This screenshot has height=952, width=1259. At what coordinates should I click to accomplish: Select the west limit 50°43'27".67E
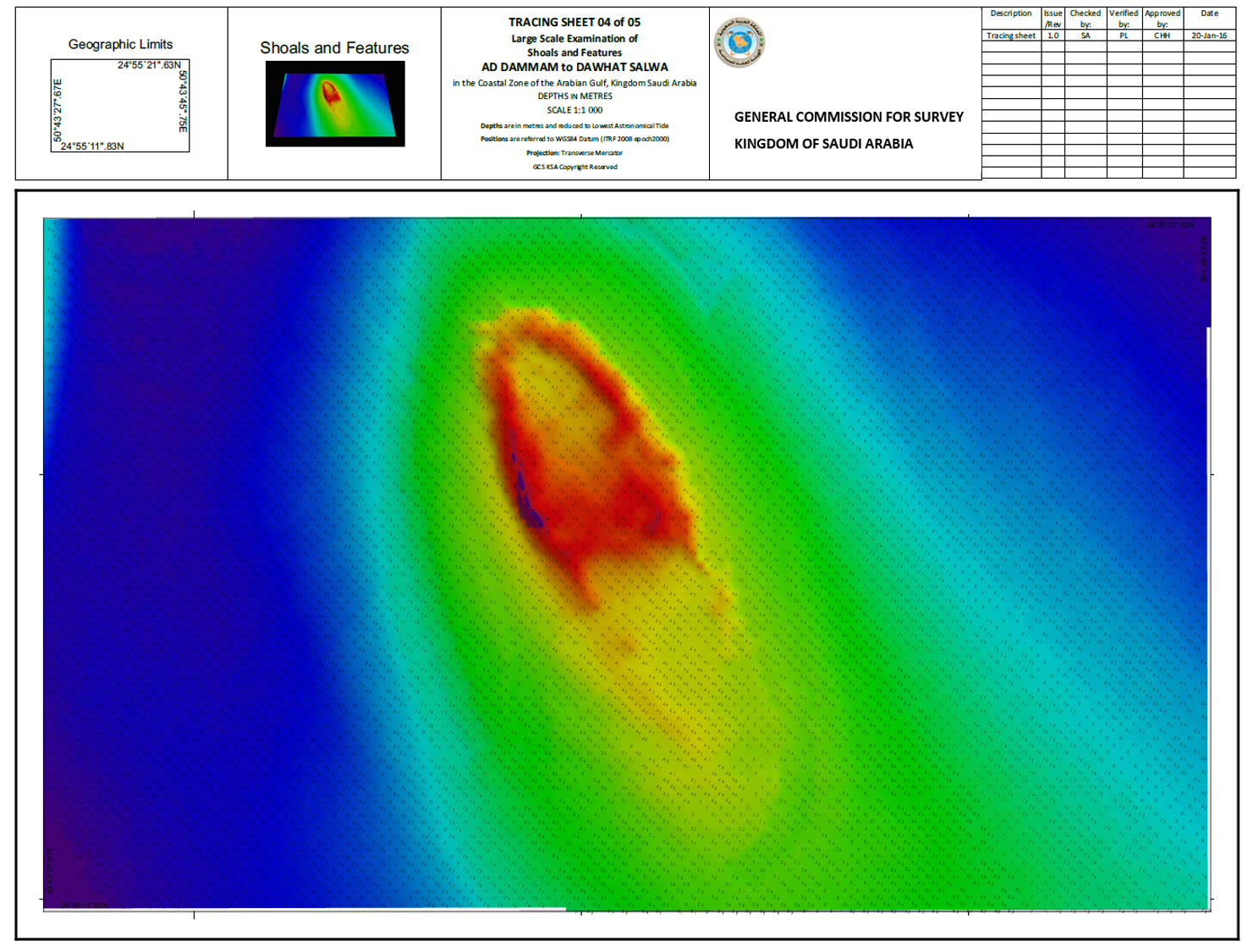coord(58,111)
